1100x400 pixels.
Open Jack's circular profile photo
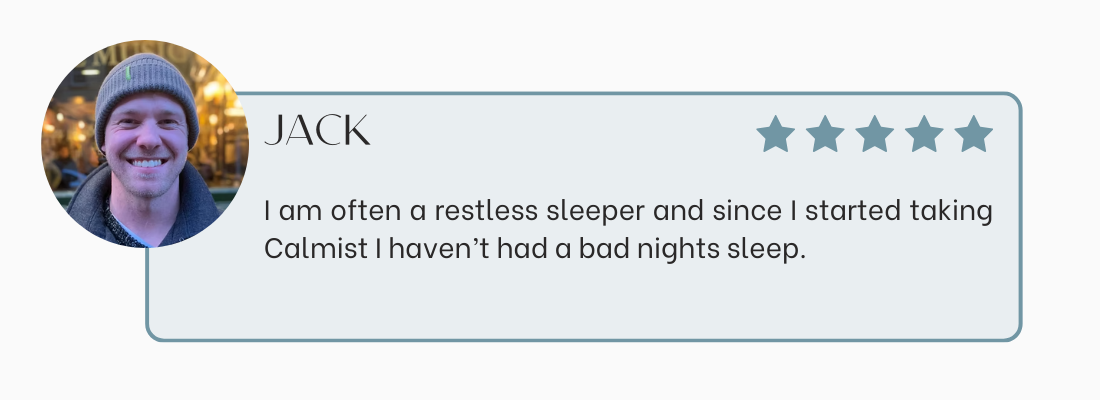[x=143, y=144]
